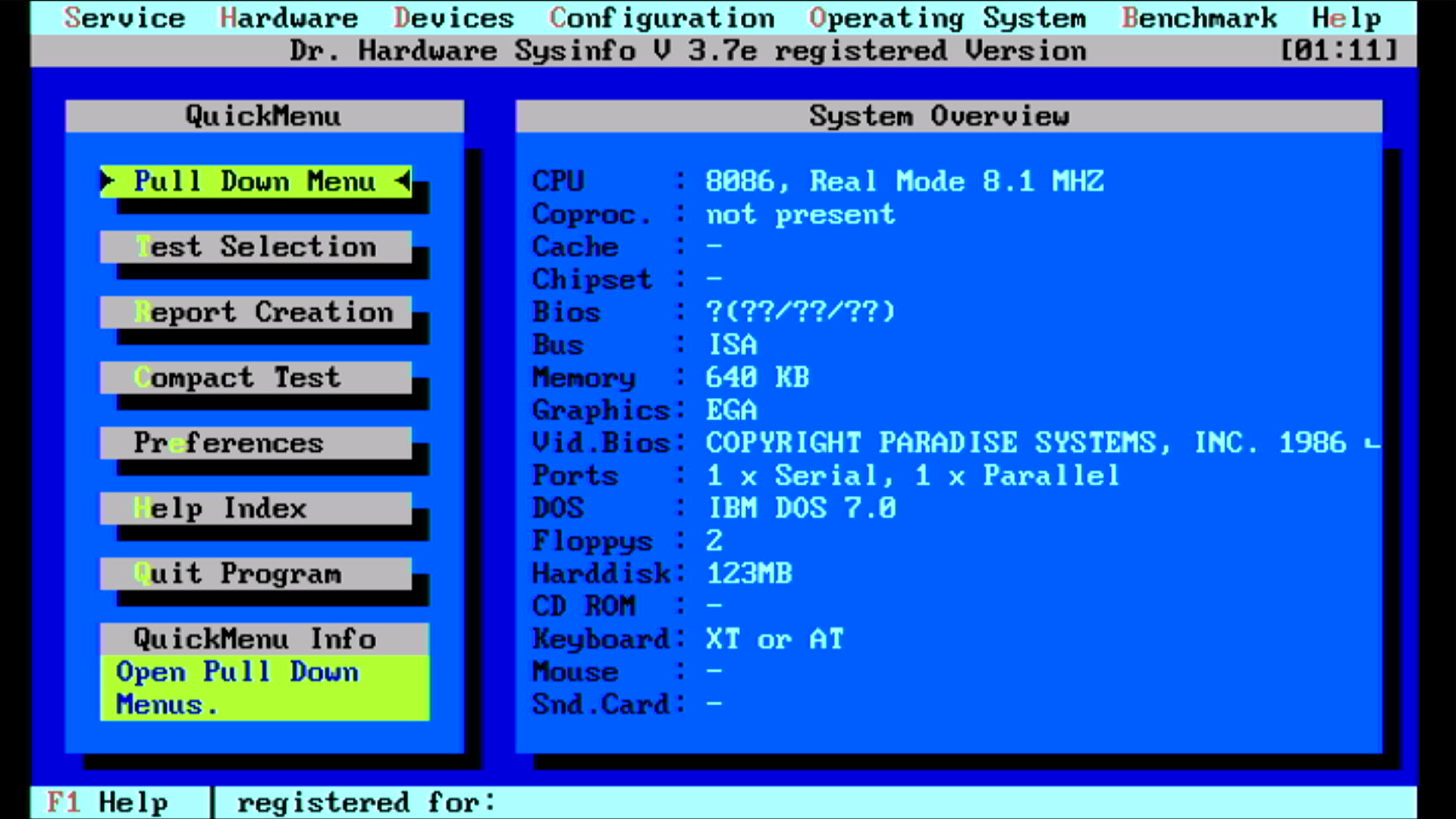Run the Compact Test button
This screenshot has height=819, width=1456.
[256, 378]
